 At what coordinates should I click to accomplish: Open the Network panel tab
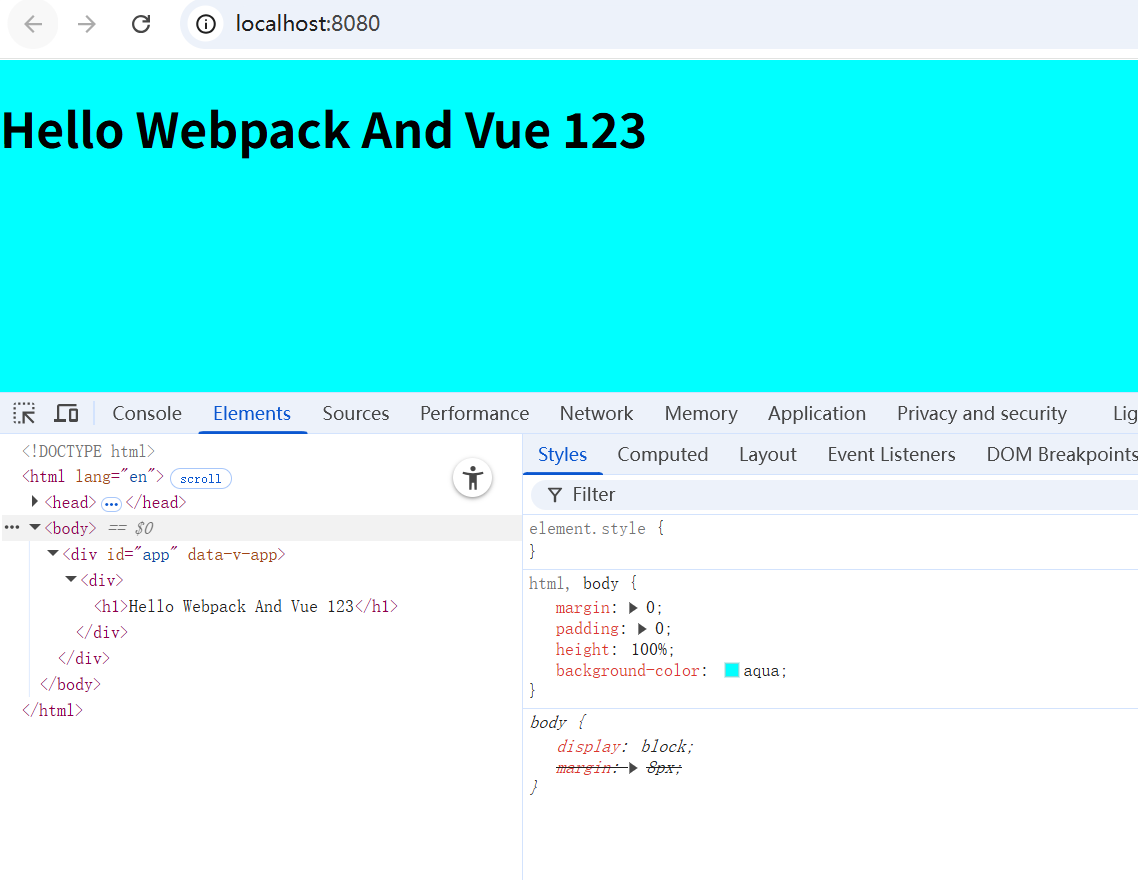(x=597, y=414)
